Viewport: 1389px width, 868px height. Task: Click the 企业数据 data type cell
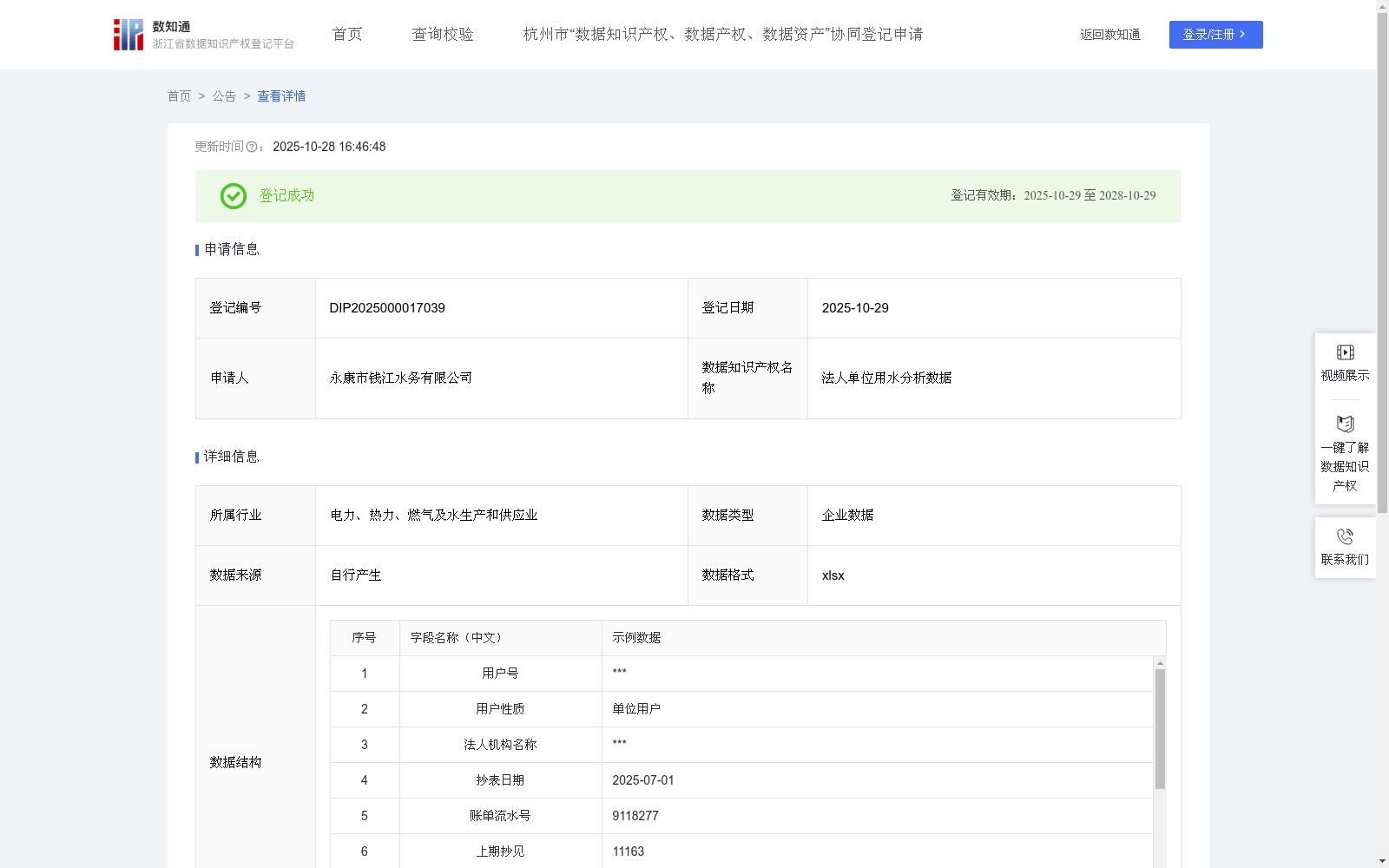pyautogui.click(x=994, y=516)
